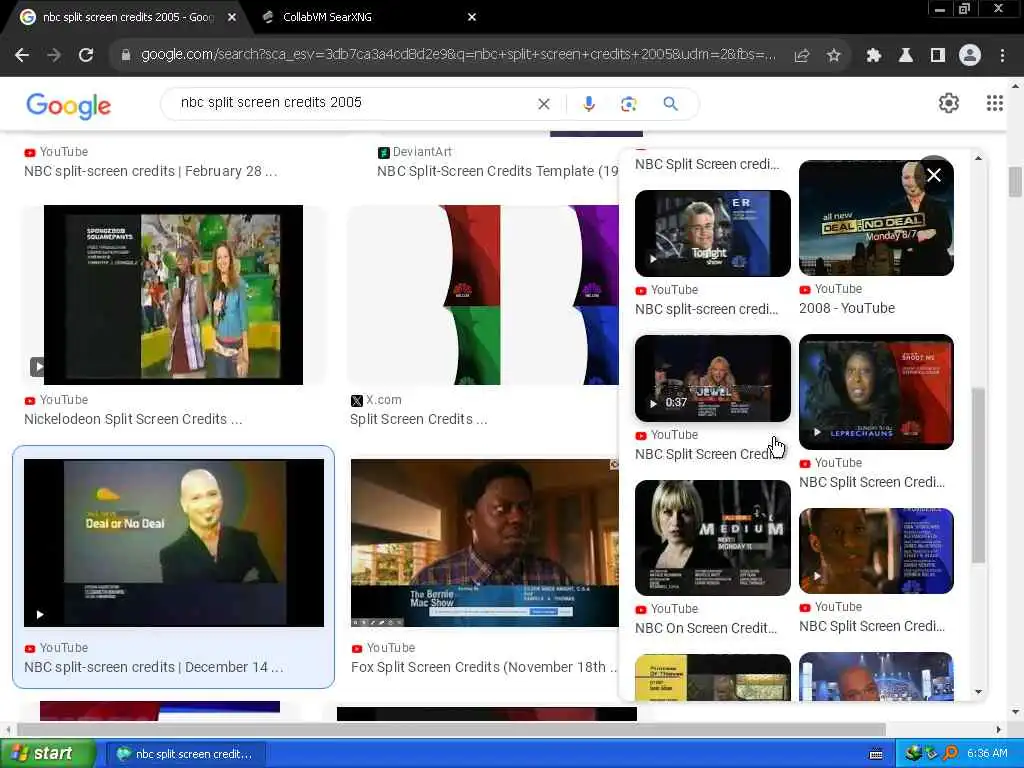Open NBC Split-Screen Credits Template link
Image resolution: width=1024 pixels, height=768 pixels.
point(498,171)
